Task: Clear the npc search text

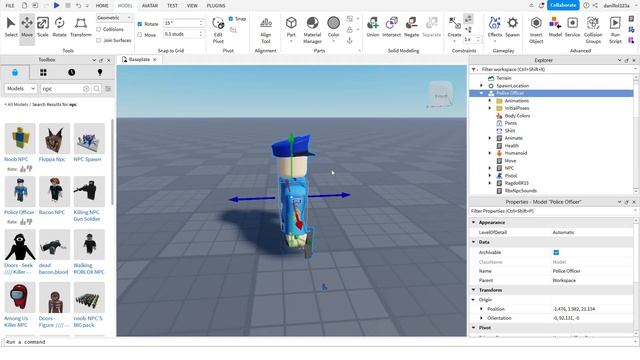Action: point(86,89)
